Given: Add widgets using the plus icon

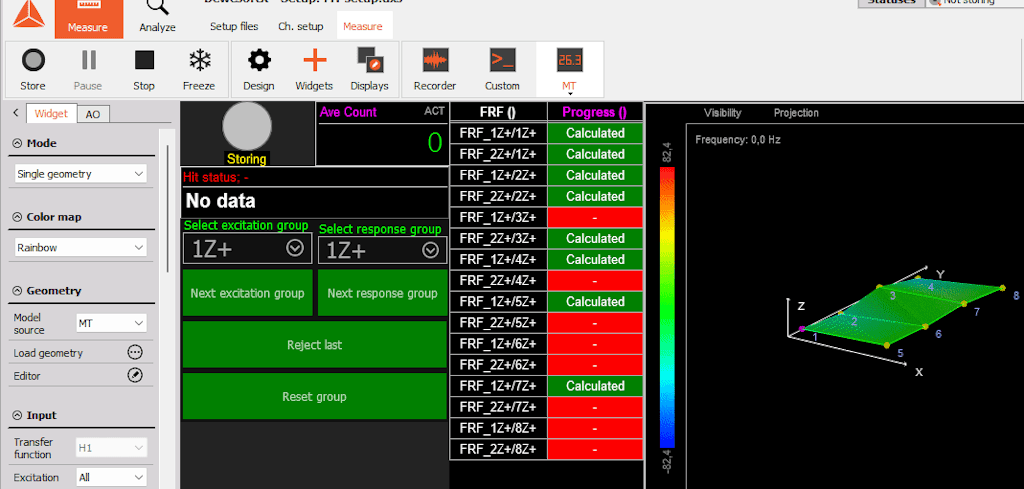Looking at the screenshot, I should pos(314,60).
